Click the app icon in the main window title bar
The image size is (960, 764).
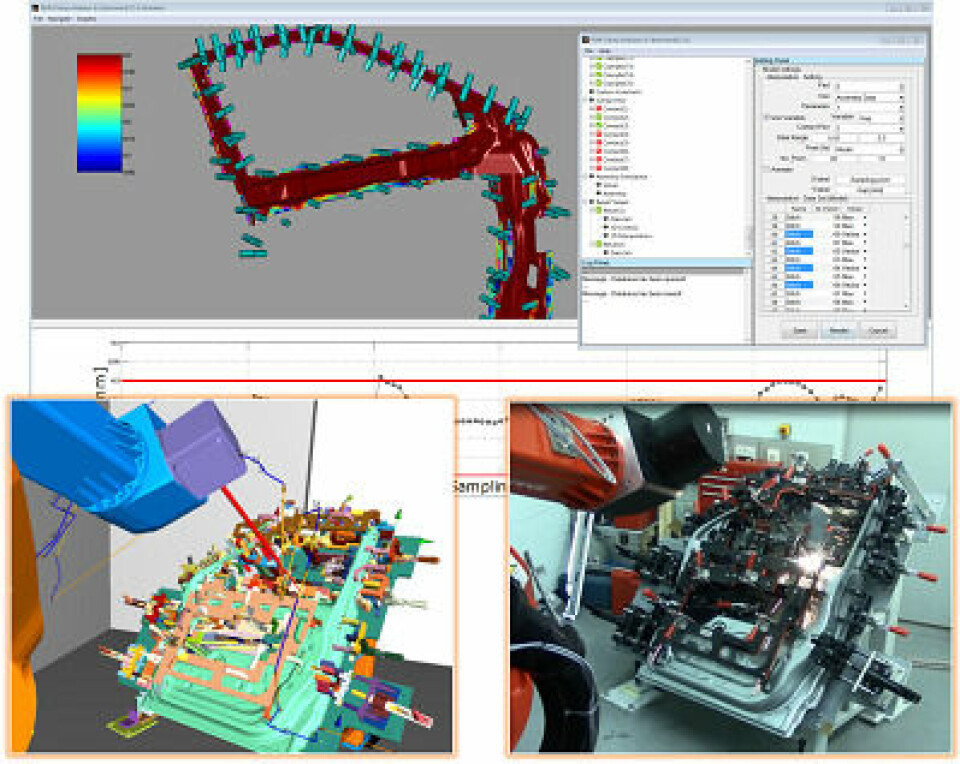point(37,6)
